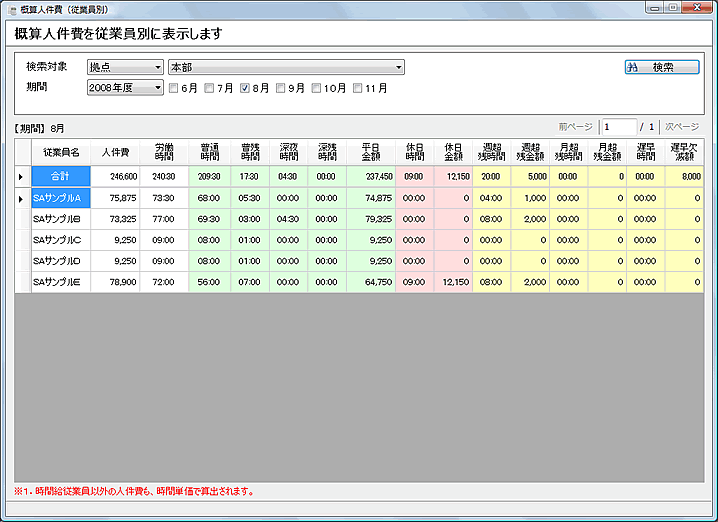Select the SAサンプルE employee name cell
The width and height of the screenshot is (718, 522).
[x=61, y=282]
